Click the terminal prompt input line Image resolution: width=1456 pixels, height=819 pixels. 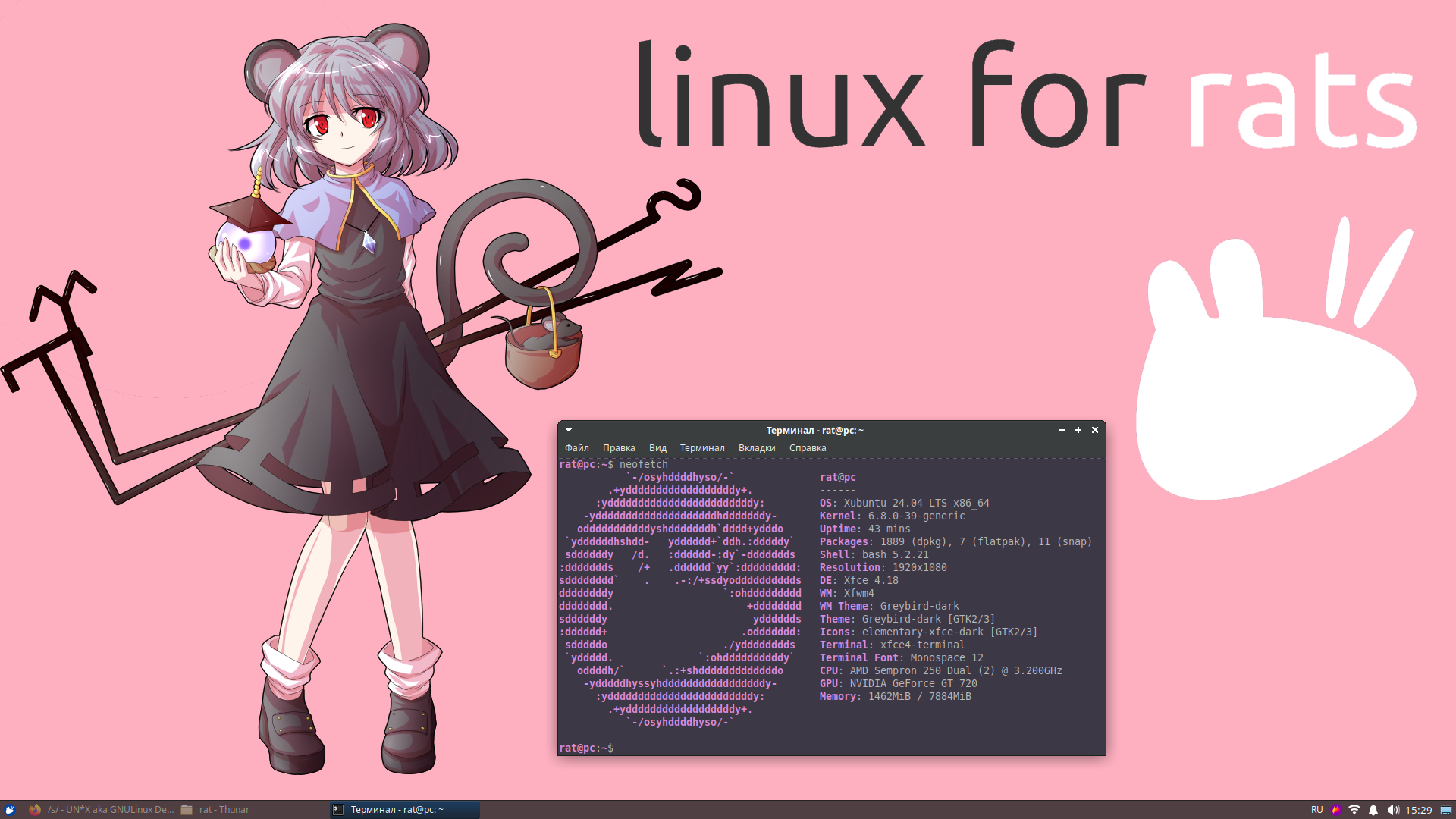(758, 748)
